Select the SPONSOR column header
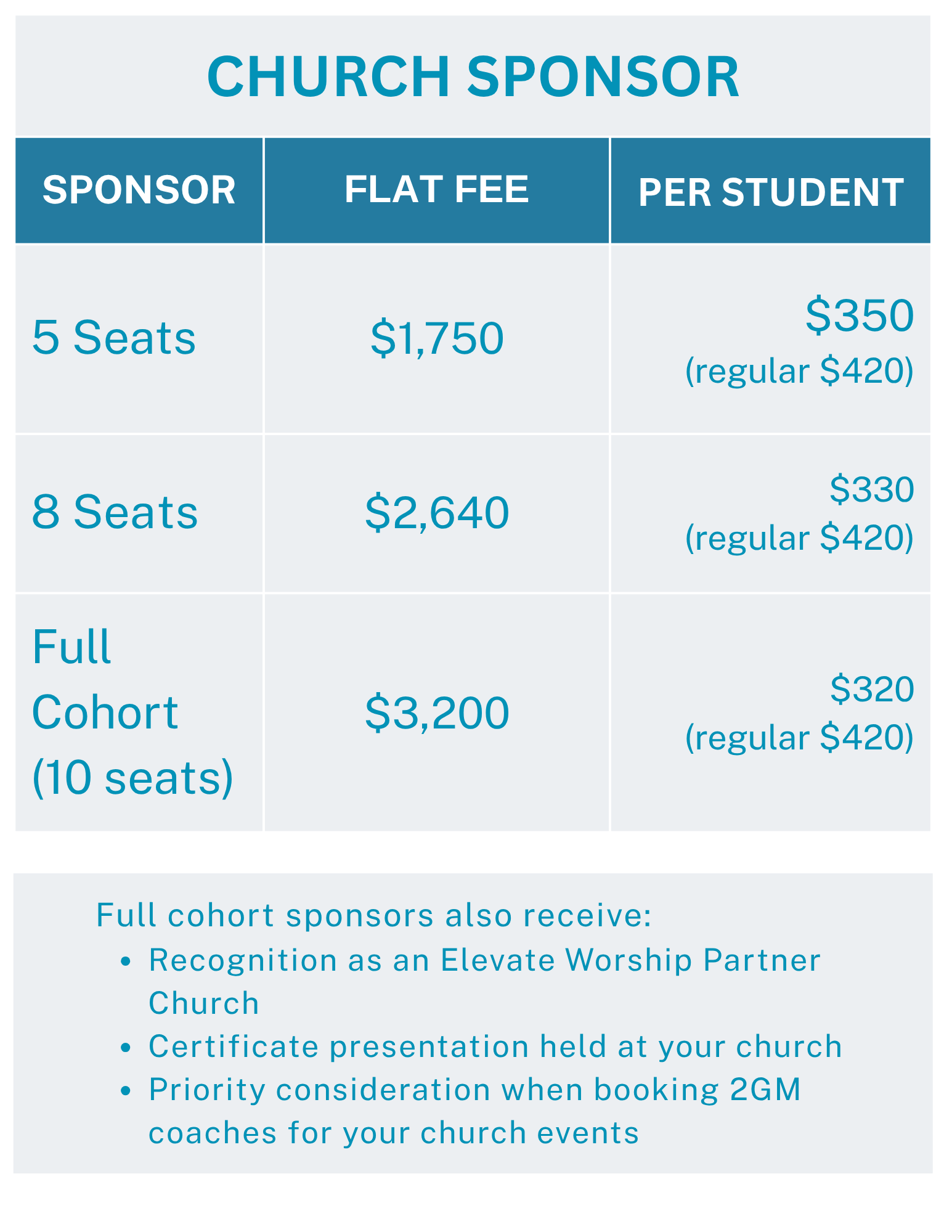Image resolution: width=952 pixels, height=1232 pixels. pos(139,190)
